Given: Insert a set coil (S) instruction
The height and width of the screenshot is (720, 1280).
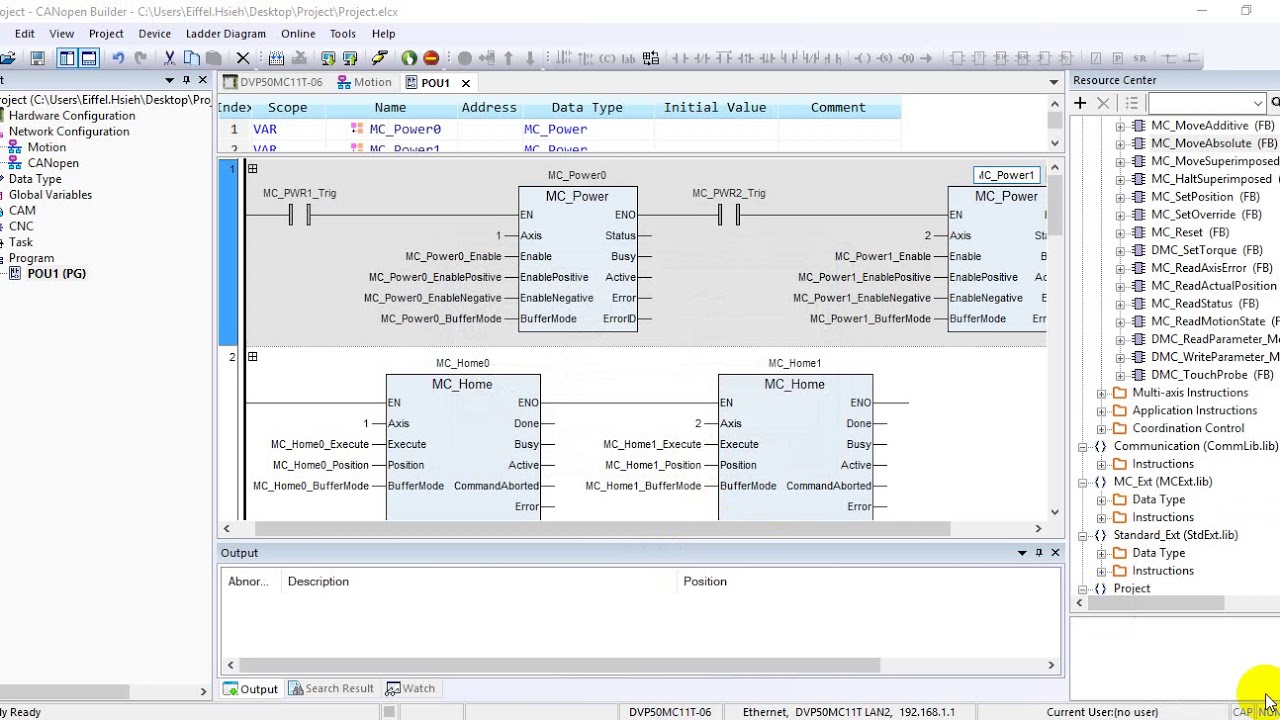Looking at the screenshot, I should 885,58.
